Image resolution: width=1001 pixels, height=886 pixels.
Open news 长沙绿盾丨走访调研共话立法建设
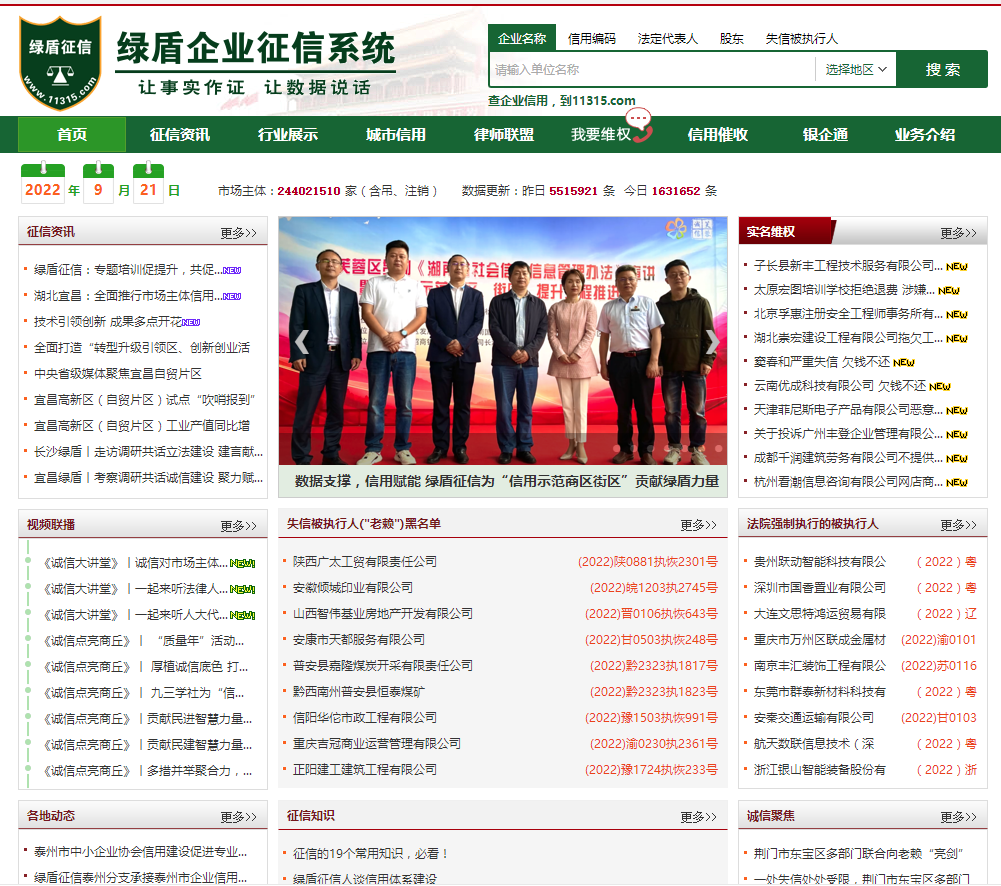pyautogui.click(x=148, y=451)
